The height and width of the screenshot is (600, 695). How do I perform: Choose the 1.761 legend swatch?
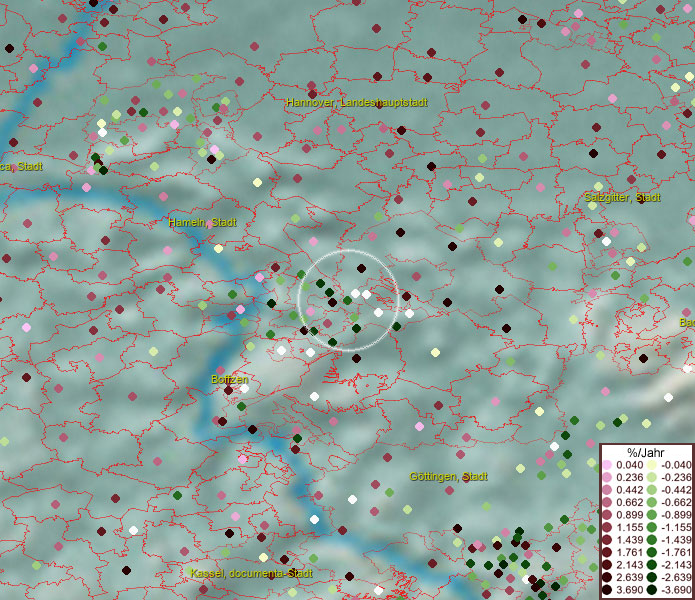[x=607, y=553]
